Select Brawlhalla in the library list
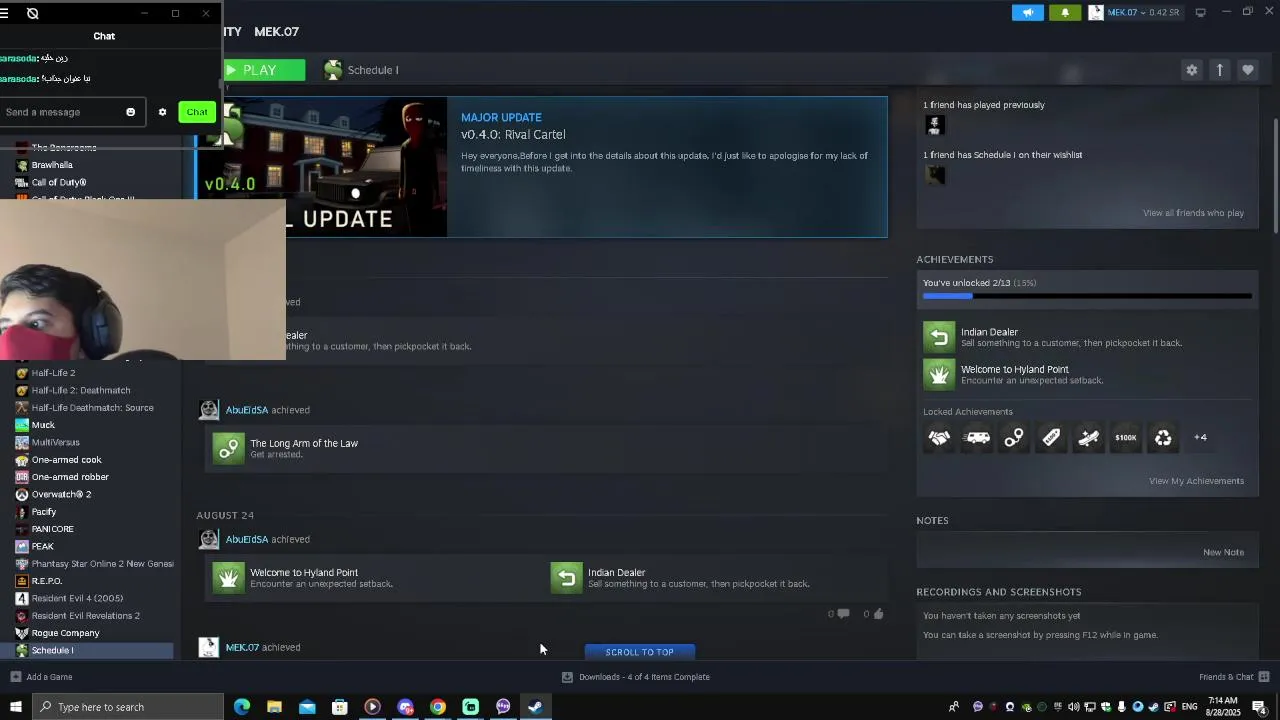1280x720 pixels. tap(52, 165)
